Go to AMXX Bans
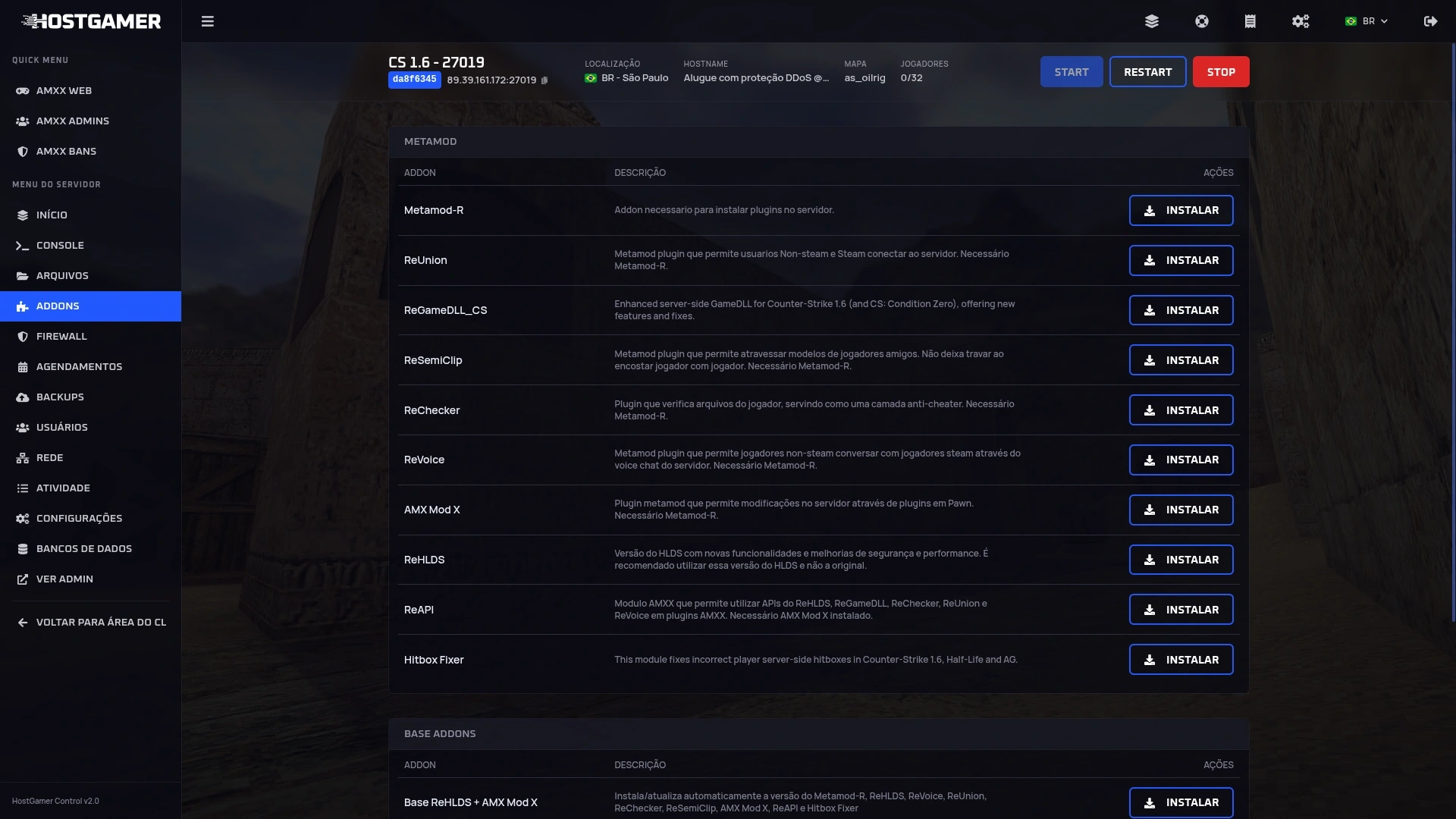The image size is (1456, 819). coord(90,151)
